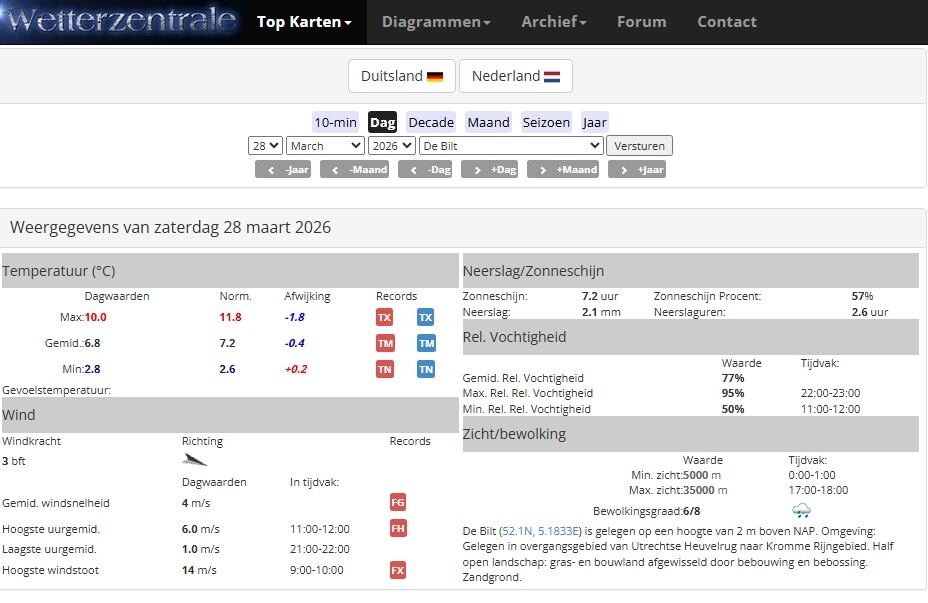Viewport: 928px width, 603px height.
Task: Click the blue TX max temperature record icon
Action: [x=426, y=317]
